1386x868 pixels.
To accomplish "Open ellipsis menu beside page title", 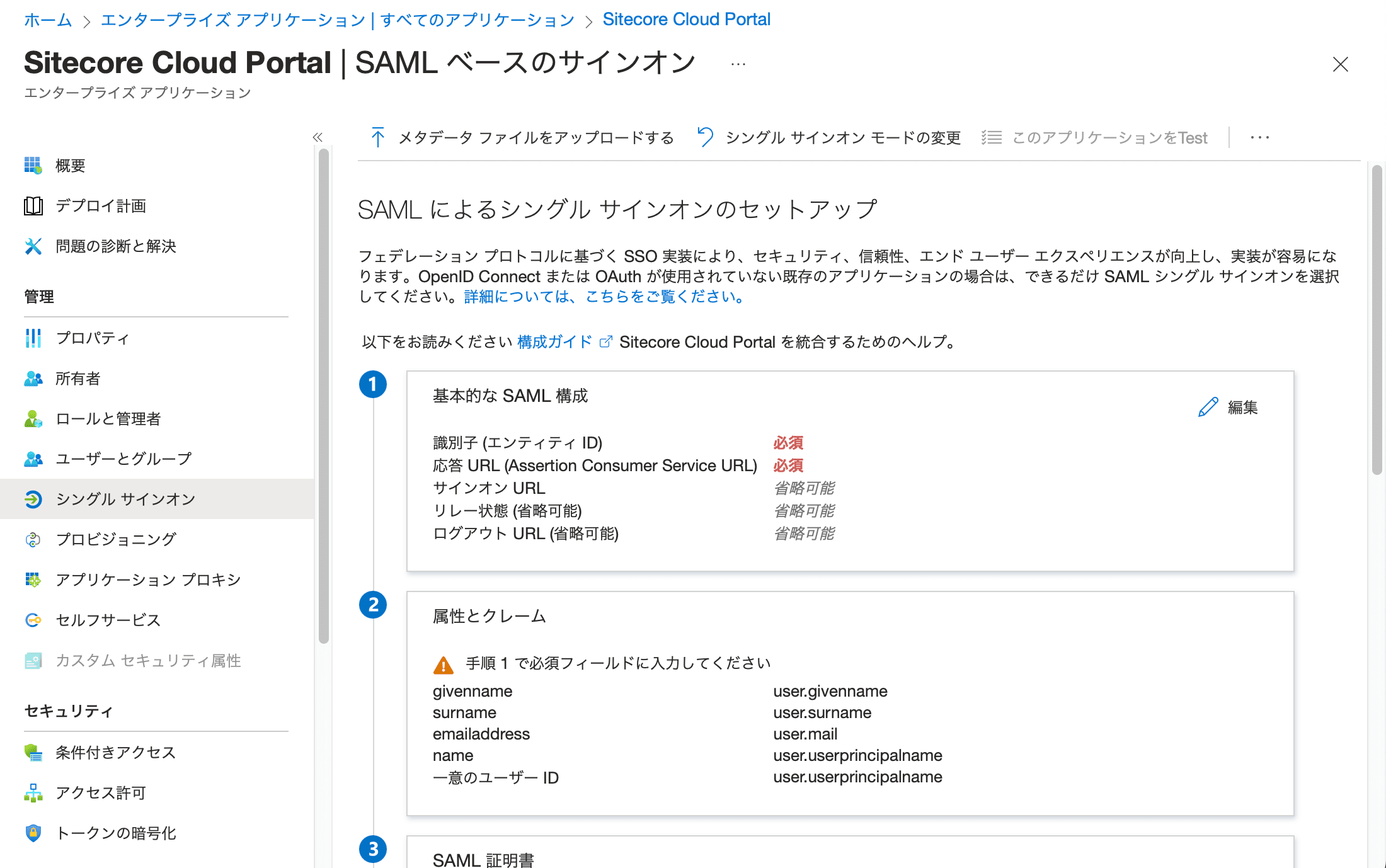I will [x=738, y=64].
